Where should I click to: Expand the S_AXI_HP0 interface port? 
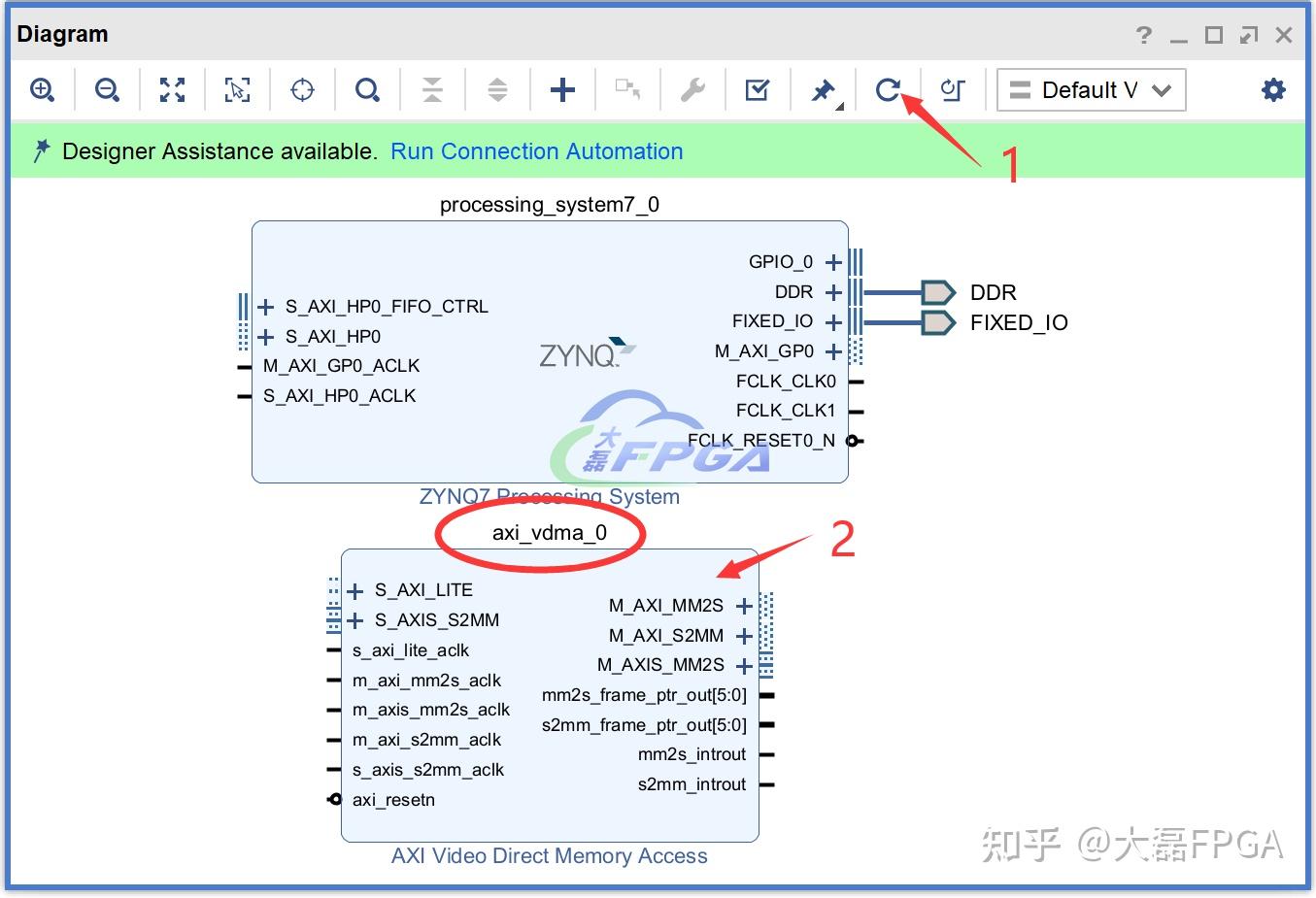point(265,336)
